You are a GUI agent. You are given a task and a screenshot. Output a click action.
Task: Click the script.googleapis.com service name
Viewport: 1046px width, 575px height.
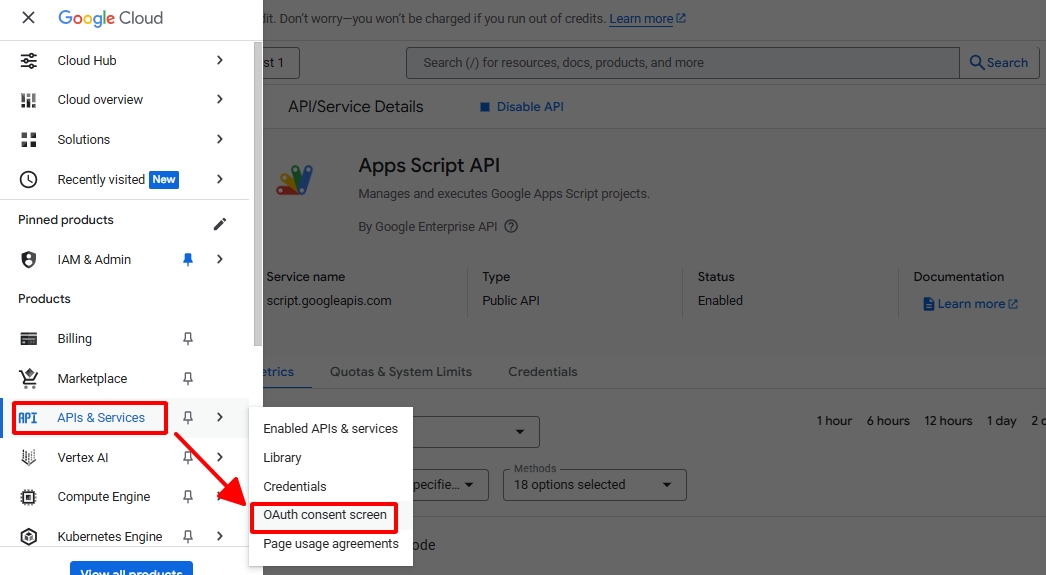click(329, 301)
